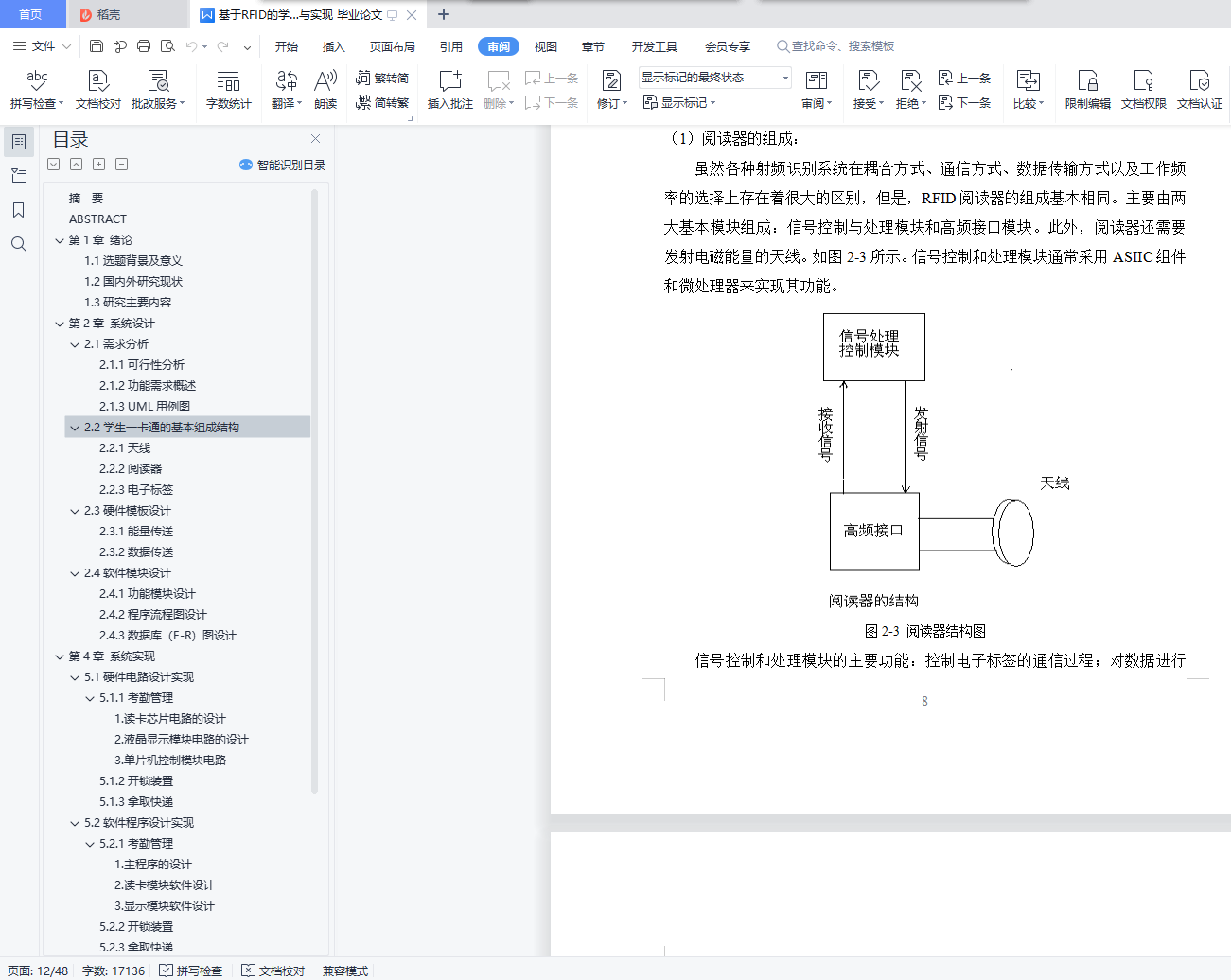Close the 目录 navigation panel
This screenshot has width=1231, height=980.
tap(315, 139)
